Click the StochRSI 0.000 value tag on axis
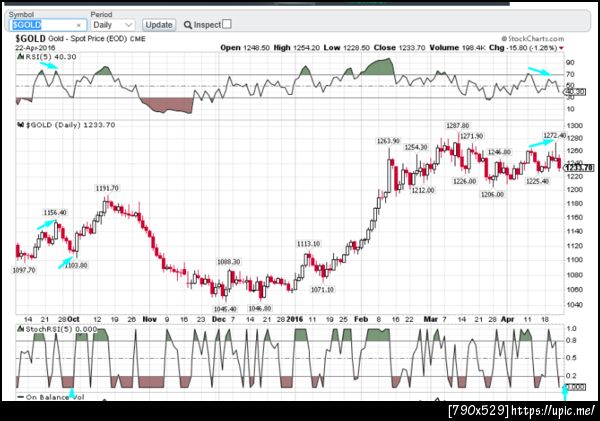 point(575,387)
